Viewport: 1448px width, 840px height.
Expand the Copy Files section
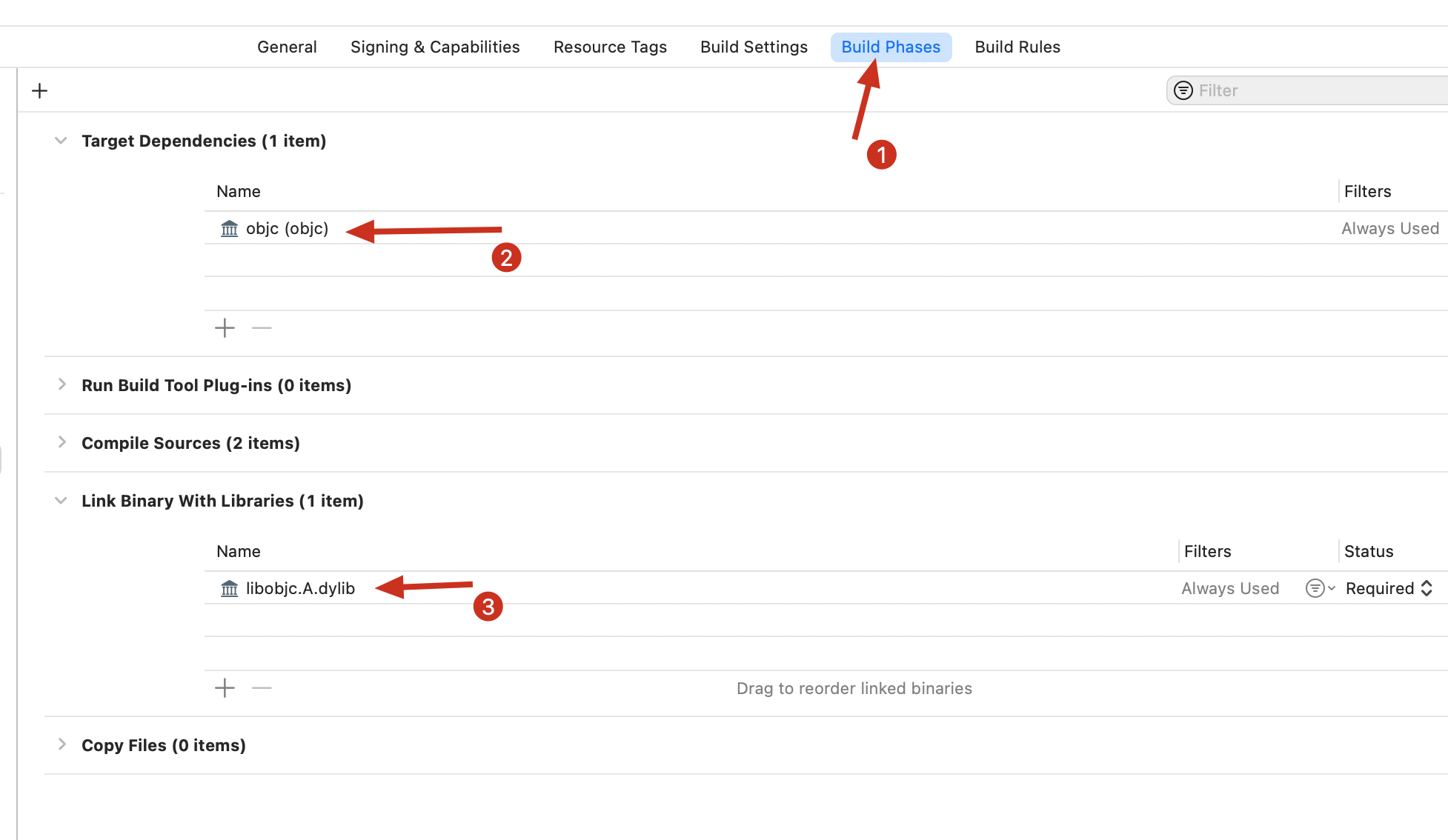pos(62,744)
